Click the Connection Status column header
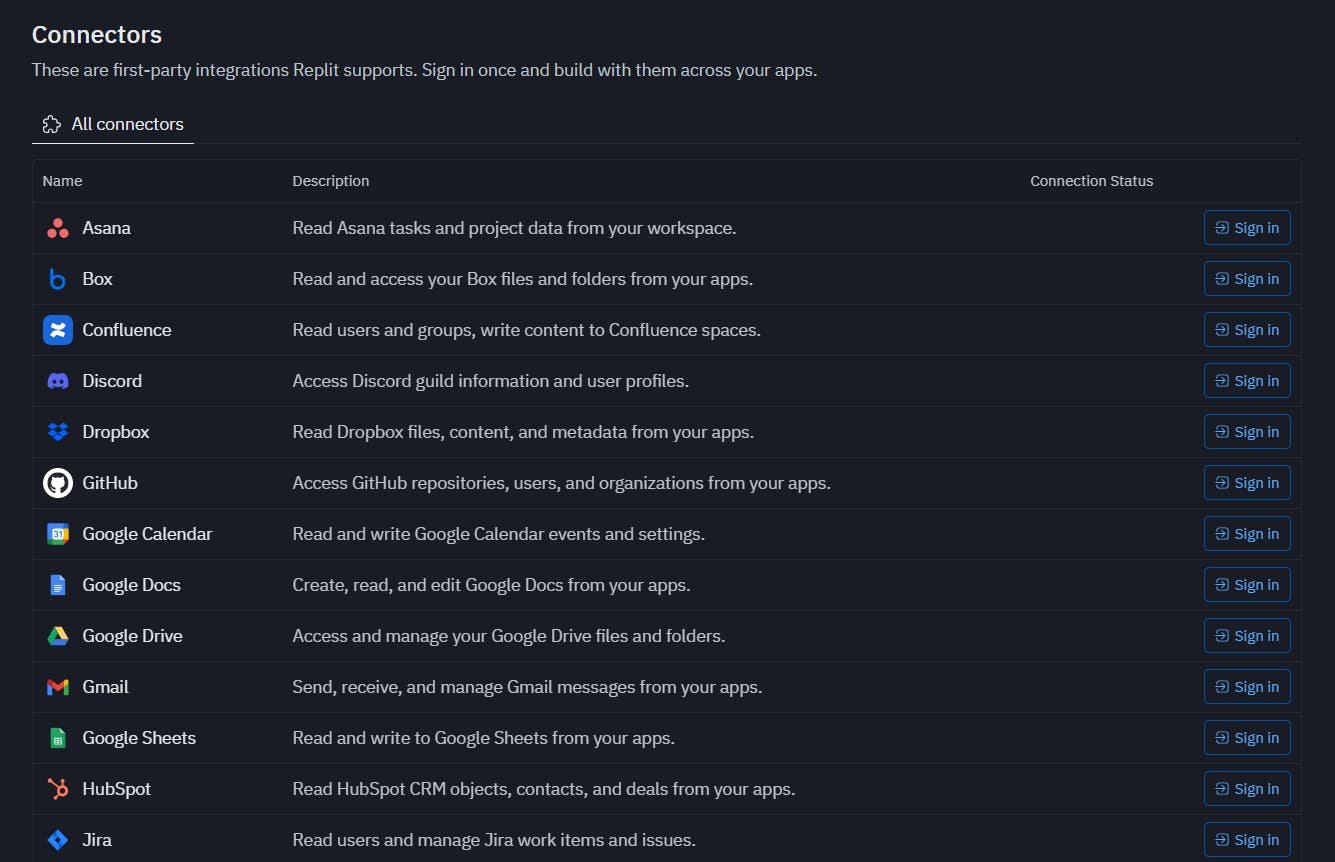 pyautogui.click(x=1091, y=181)
